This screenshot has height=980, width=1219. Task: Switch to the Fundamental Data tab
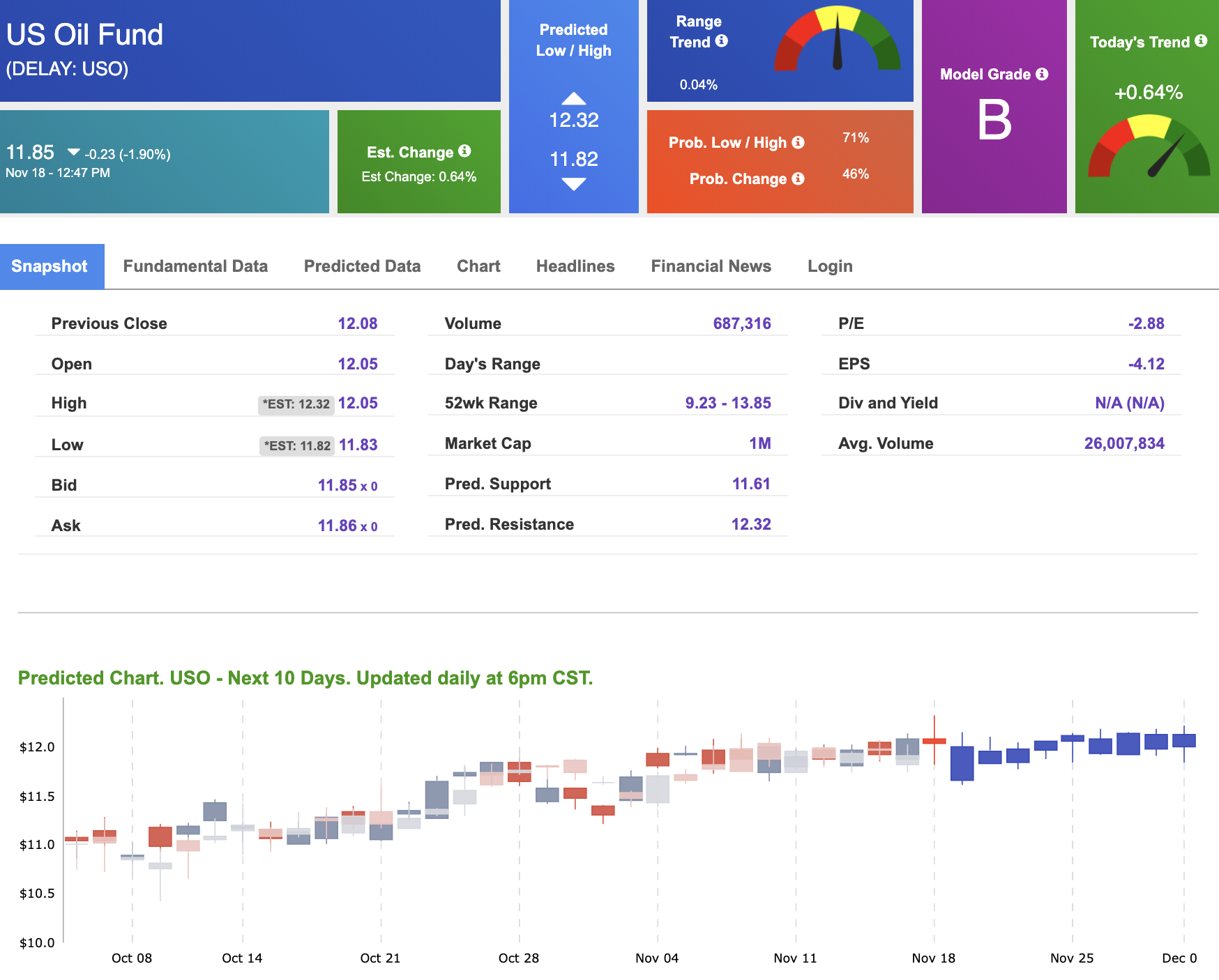coord(195,266)
